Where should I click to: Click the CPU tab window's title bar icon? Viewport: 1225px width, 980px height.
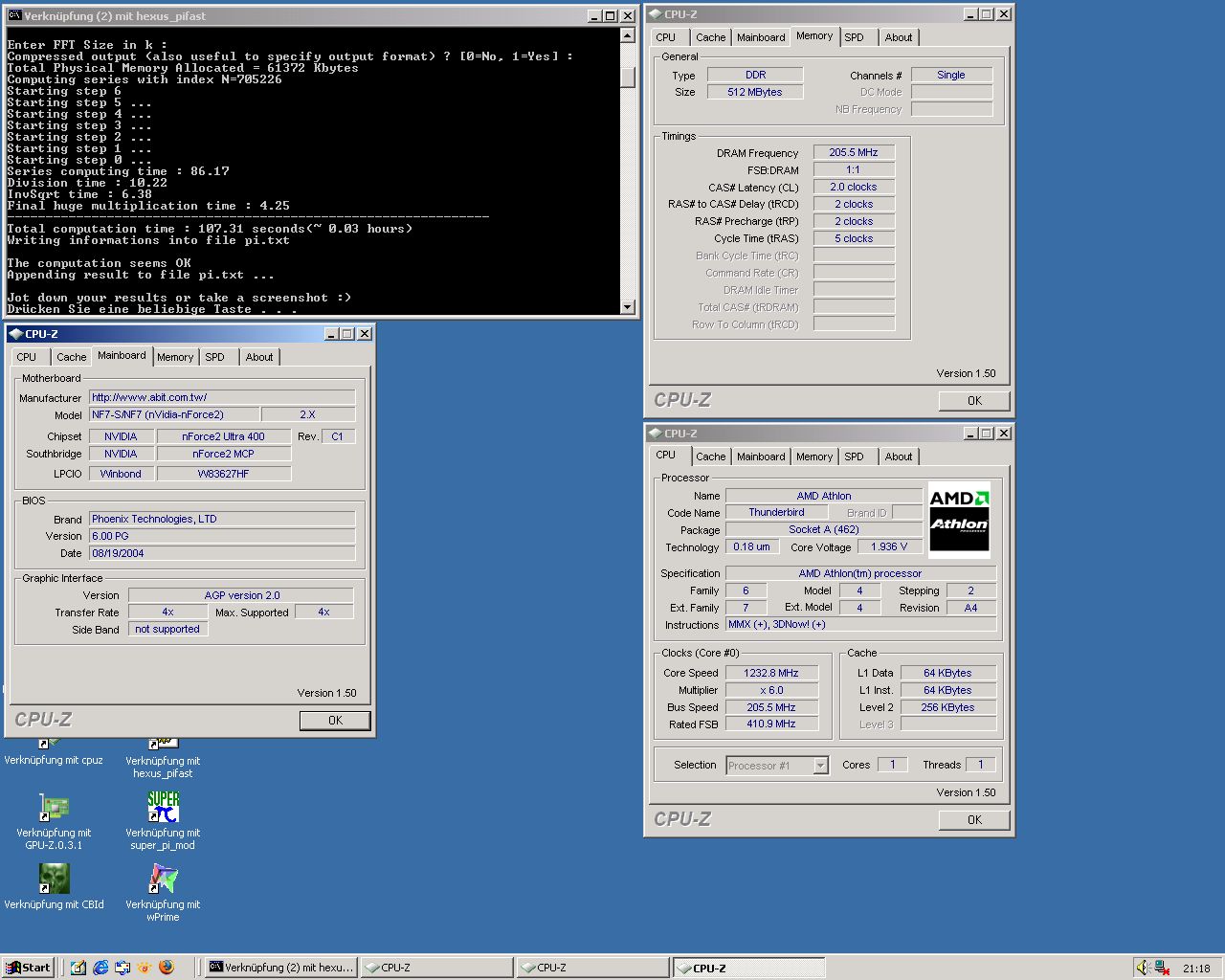pyautogui.click(x=655, y=433)
